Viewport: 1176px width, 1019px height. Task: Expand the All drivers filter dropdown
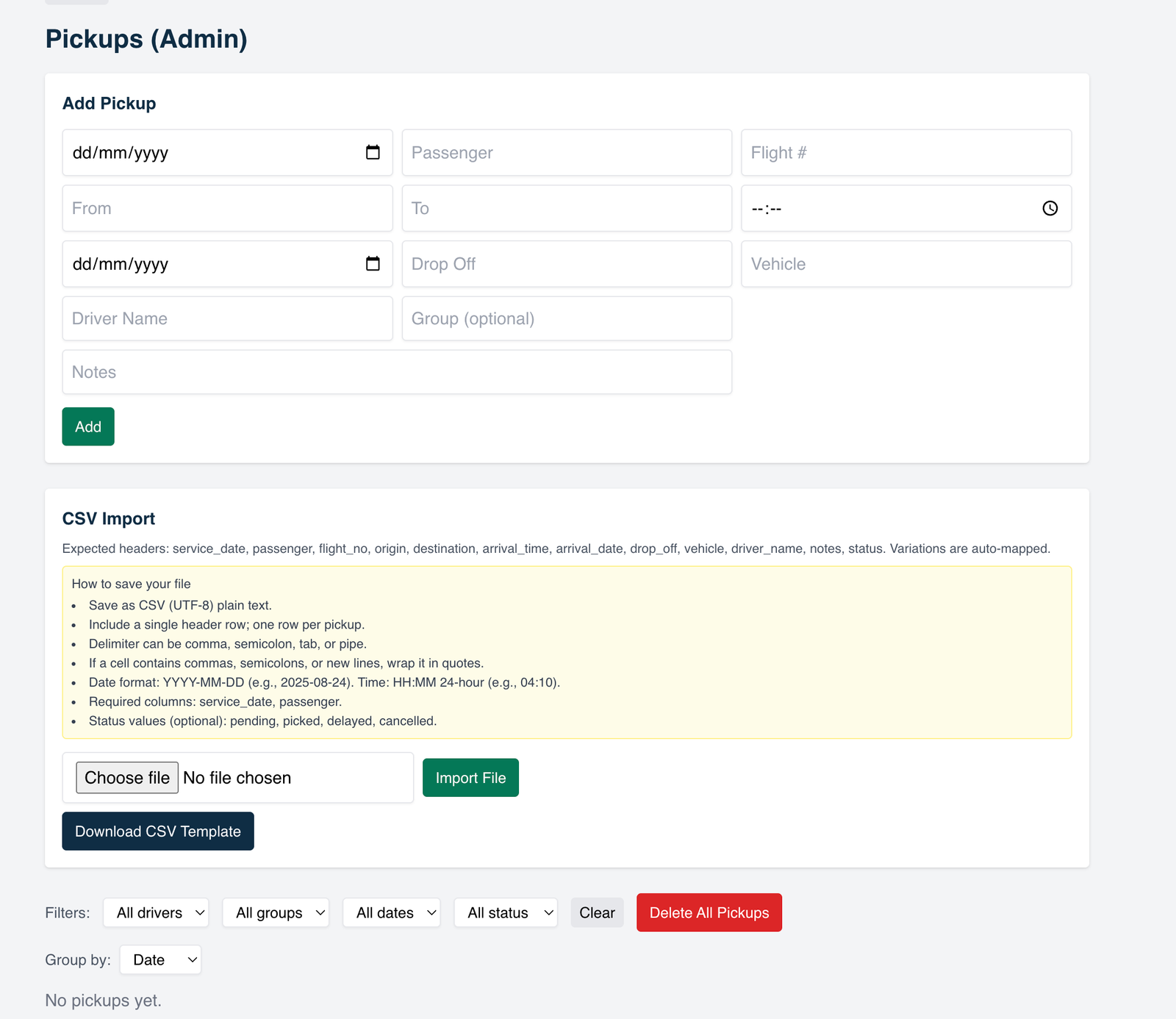tap(157, 912)
